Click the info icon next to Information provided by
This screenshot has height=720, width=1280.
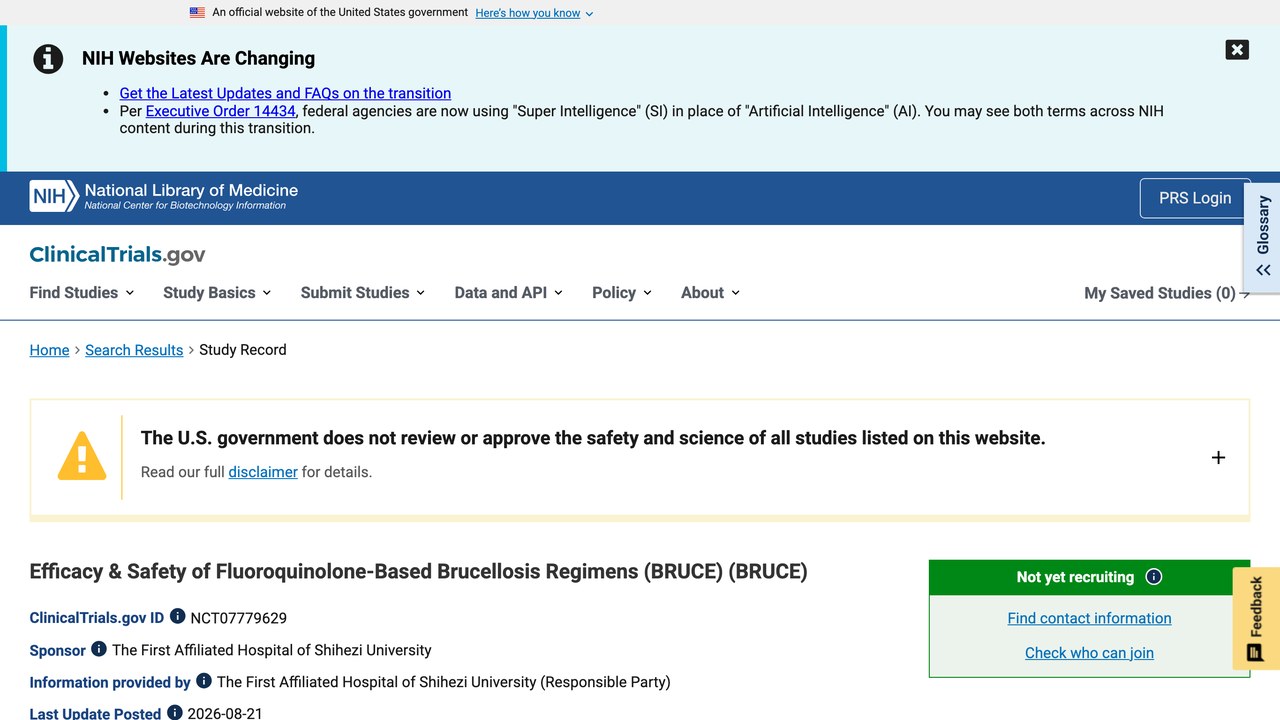pyautogui.click(x=204, y=680)
